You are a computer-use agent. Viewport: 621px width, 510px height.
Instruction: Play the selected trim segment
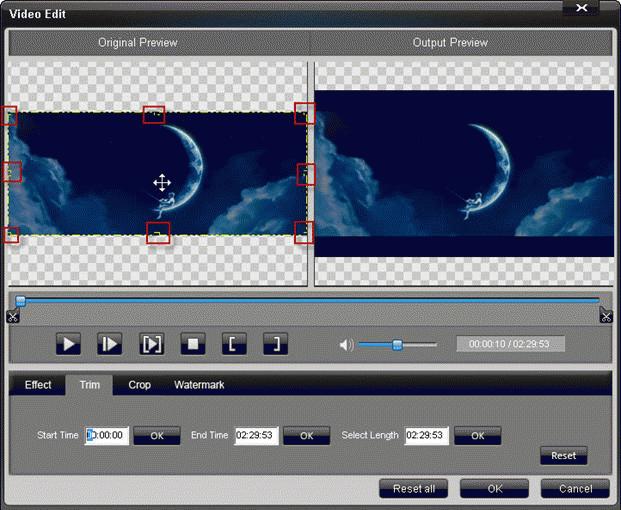(x=151, y=344)
